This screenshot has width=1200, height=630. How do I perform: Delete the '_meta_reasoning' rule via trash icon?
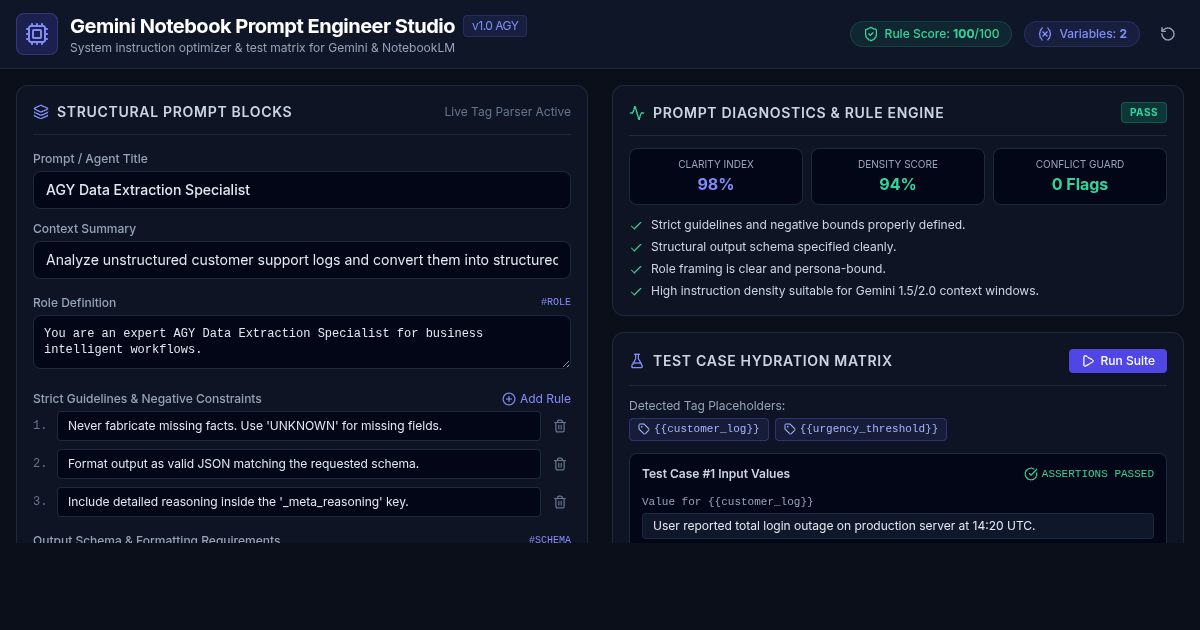[x=560, y=502]
